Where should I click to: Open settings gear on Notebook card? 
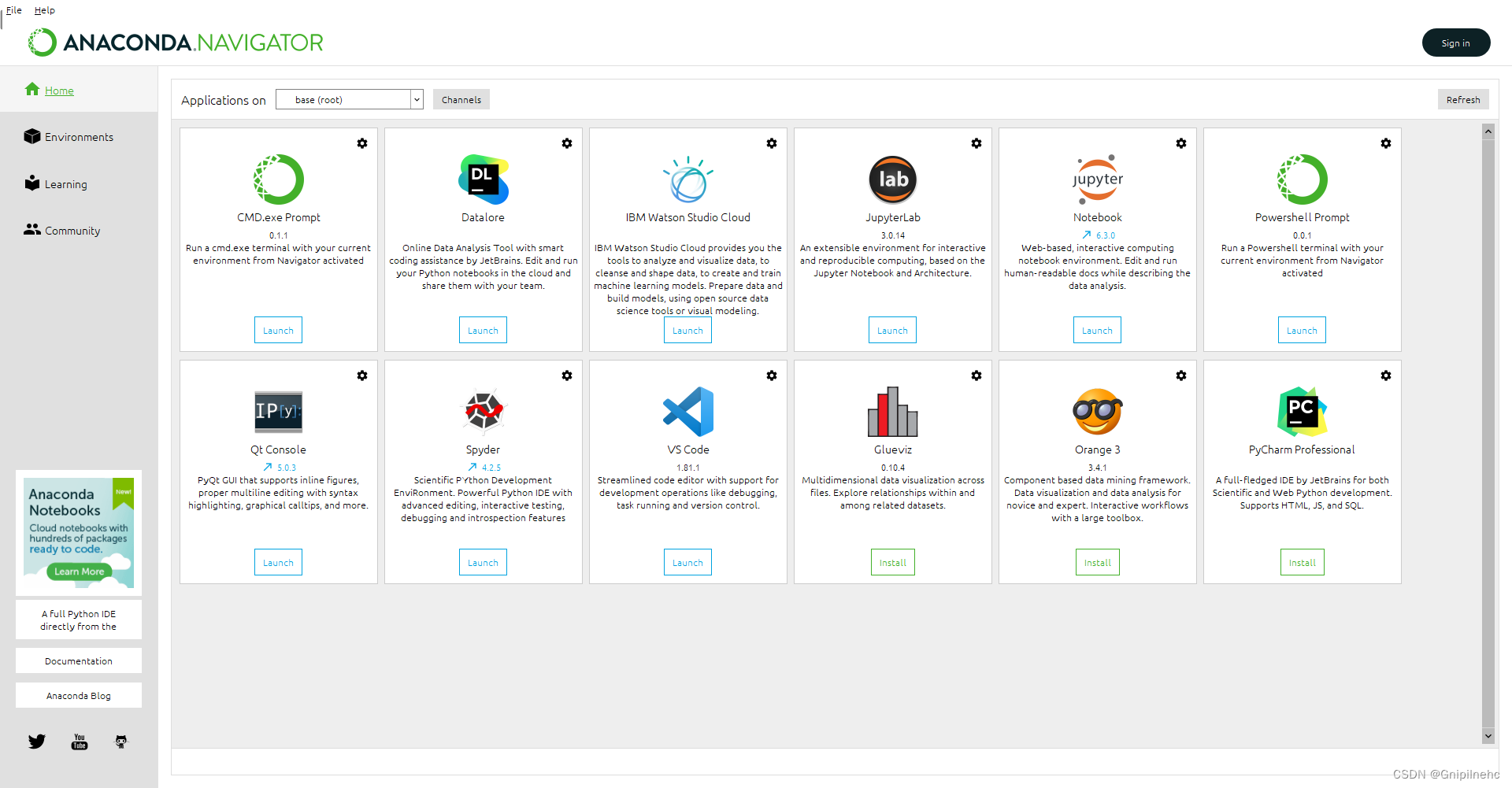(1181, 143)
